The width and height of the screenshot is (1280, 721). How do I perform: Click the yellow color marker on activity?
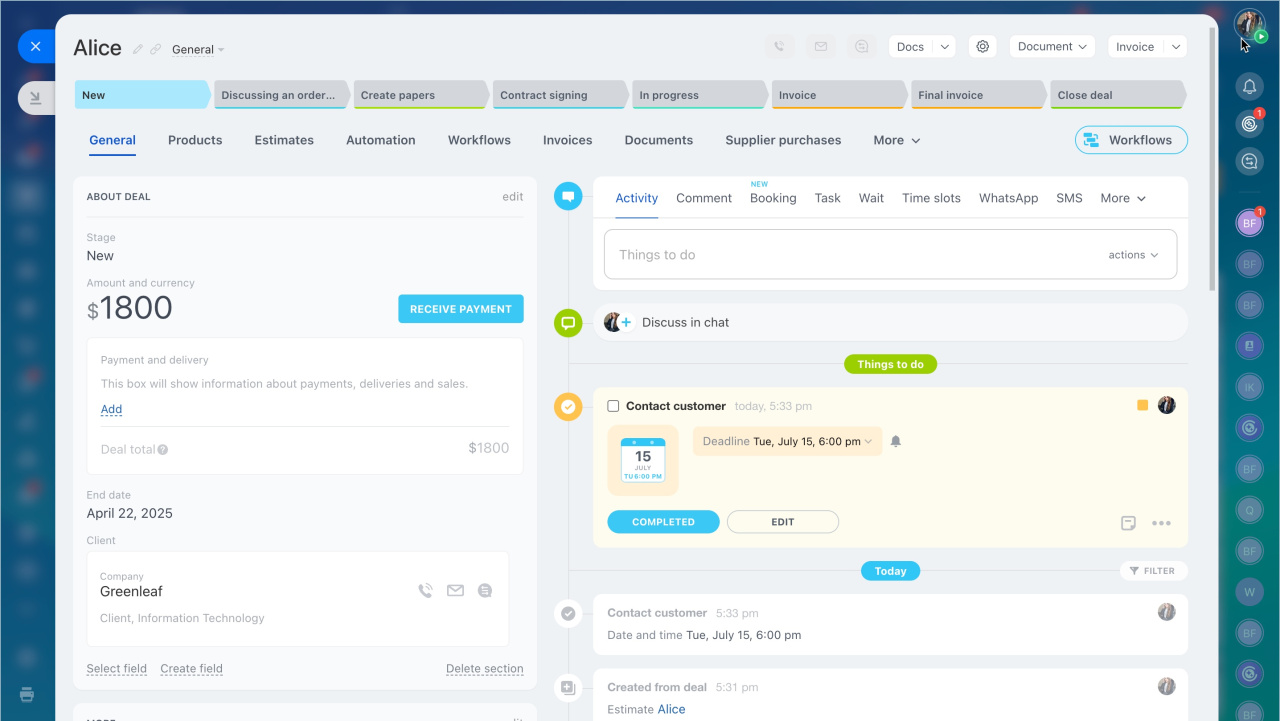(x=1142, y=405)
